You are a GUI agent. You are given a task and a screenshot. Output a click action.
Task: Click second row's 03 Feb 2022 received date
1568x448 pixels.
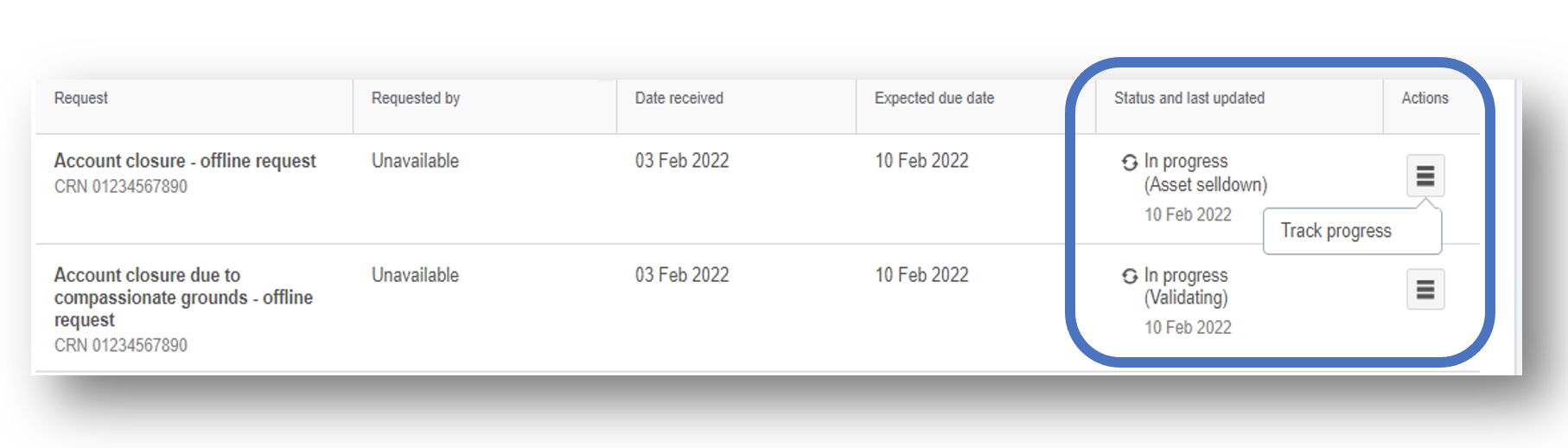coord(682,275)
